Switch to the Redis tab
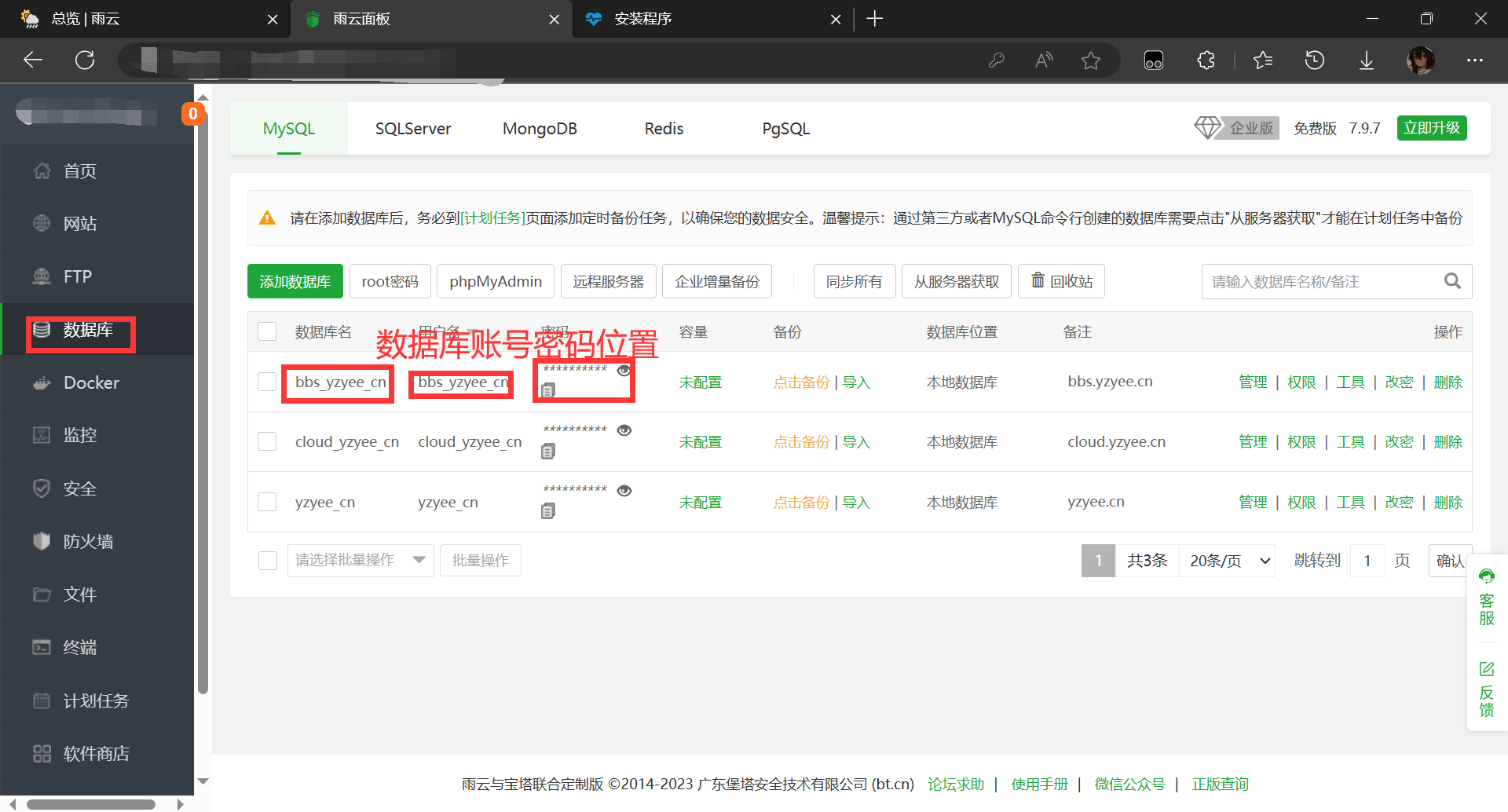Viewport: 1508px width, 812px height. (x=664, y=129)
